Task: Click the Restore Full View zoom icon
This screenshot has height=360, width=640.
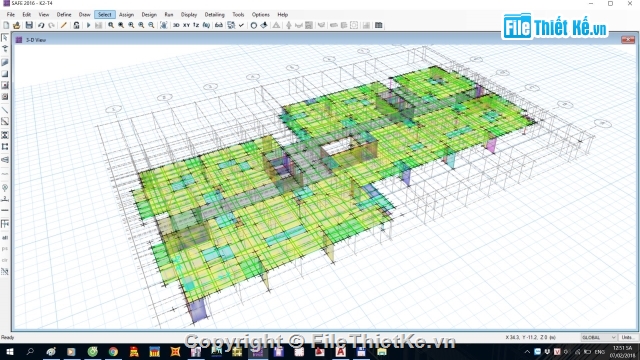Action: [121, 25]
